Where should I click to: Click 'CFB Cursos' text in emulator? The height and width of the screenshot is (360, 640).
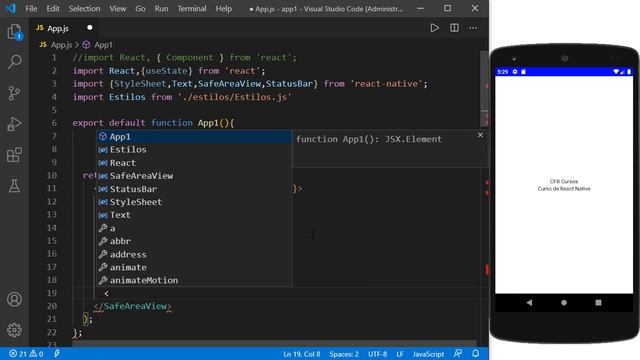coord(564,181)
